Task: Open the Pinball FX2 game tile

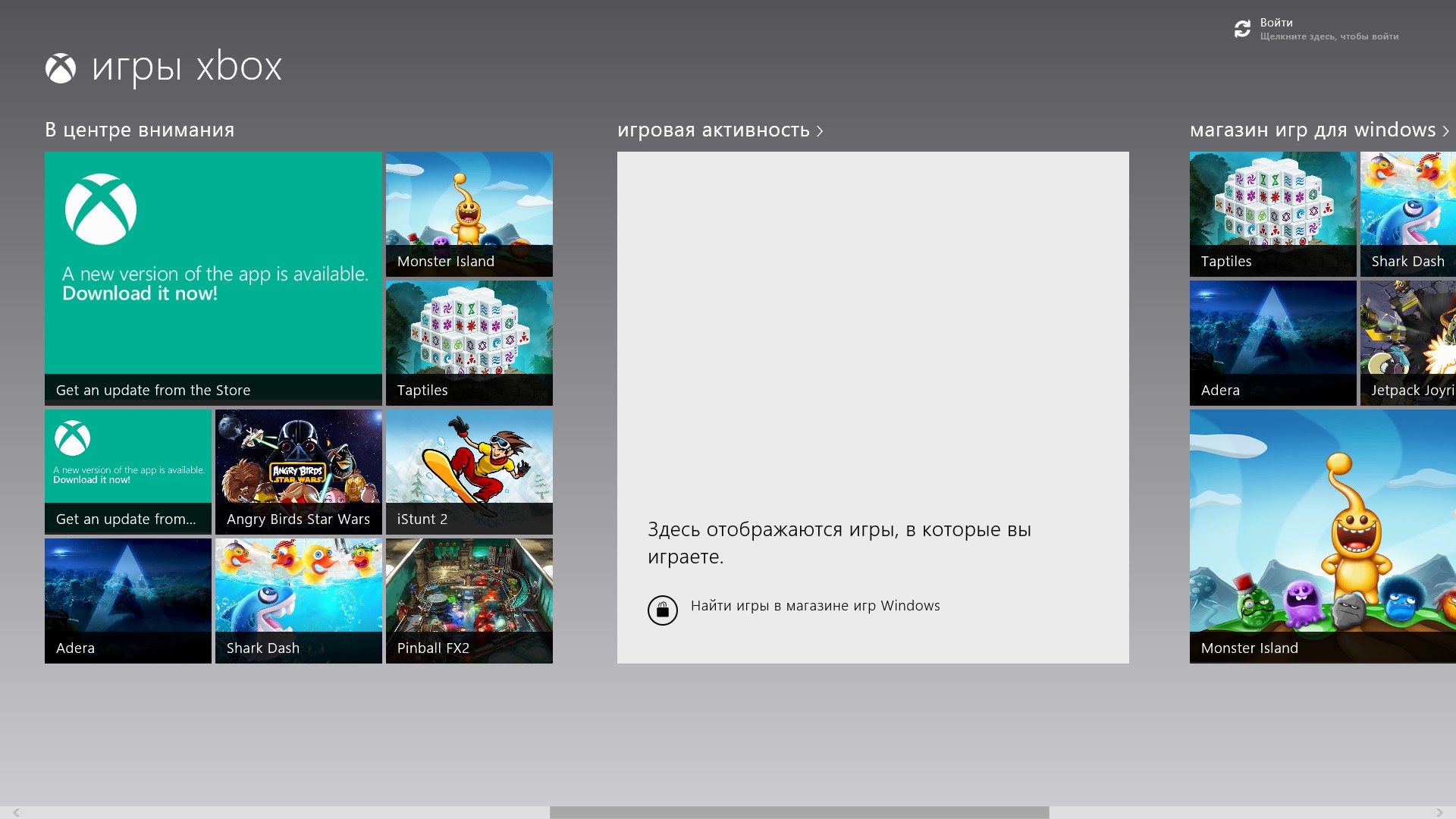Action: 469,601
